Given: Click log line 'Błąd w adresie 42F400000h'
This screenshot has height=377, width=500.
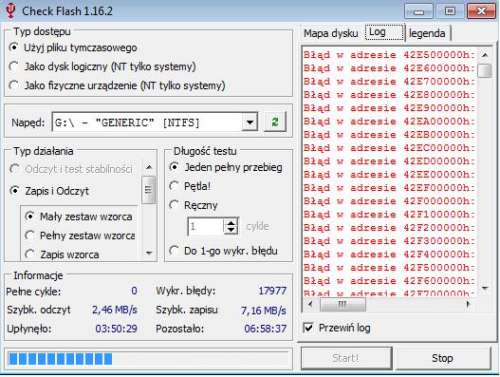Looking at the screenshot, I should (x=389, y=254).
